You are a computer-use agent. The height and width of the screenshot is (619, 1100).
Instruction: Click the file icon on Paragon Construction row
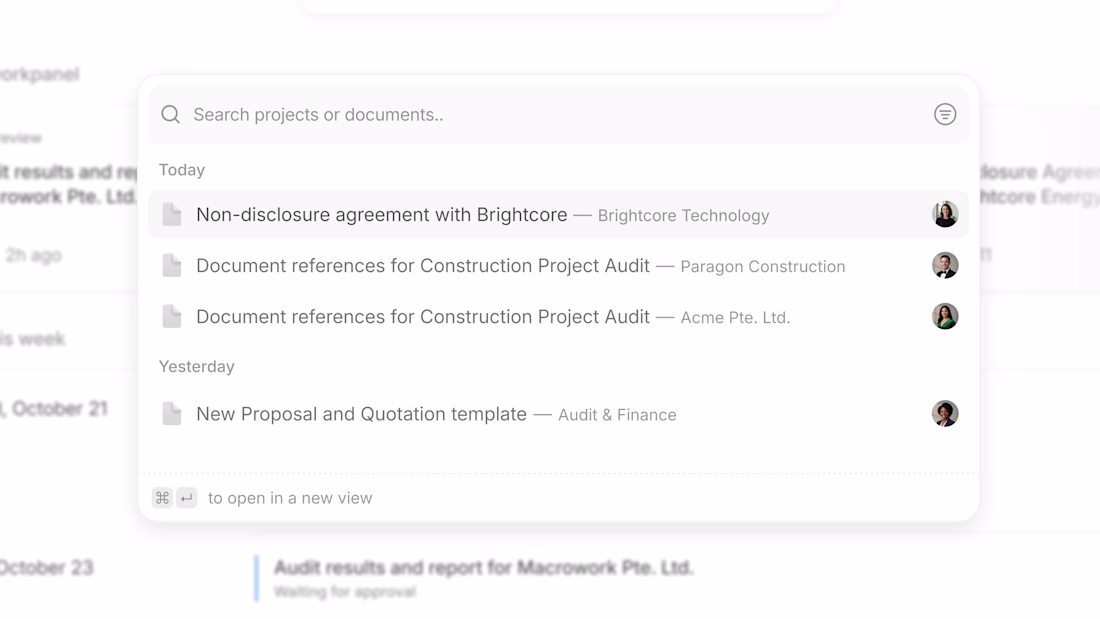tap(172, 266)
